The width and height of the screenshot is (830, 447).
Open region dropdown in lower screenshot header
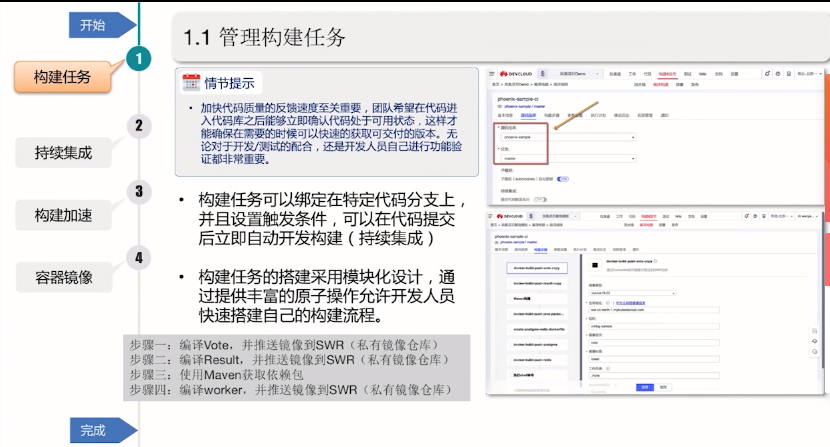(x=781, y=216)
